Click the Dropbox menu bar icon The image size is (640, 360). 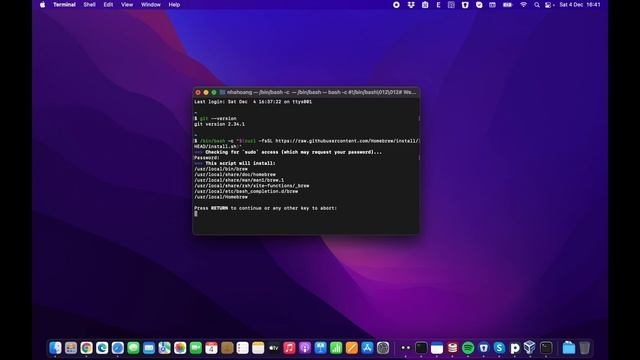[x=411, y=5]
